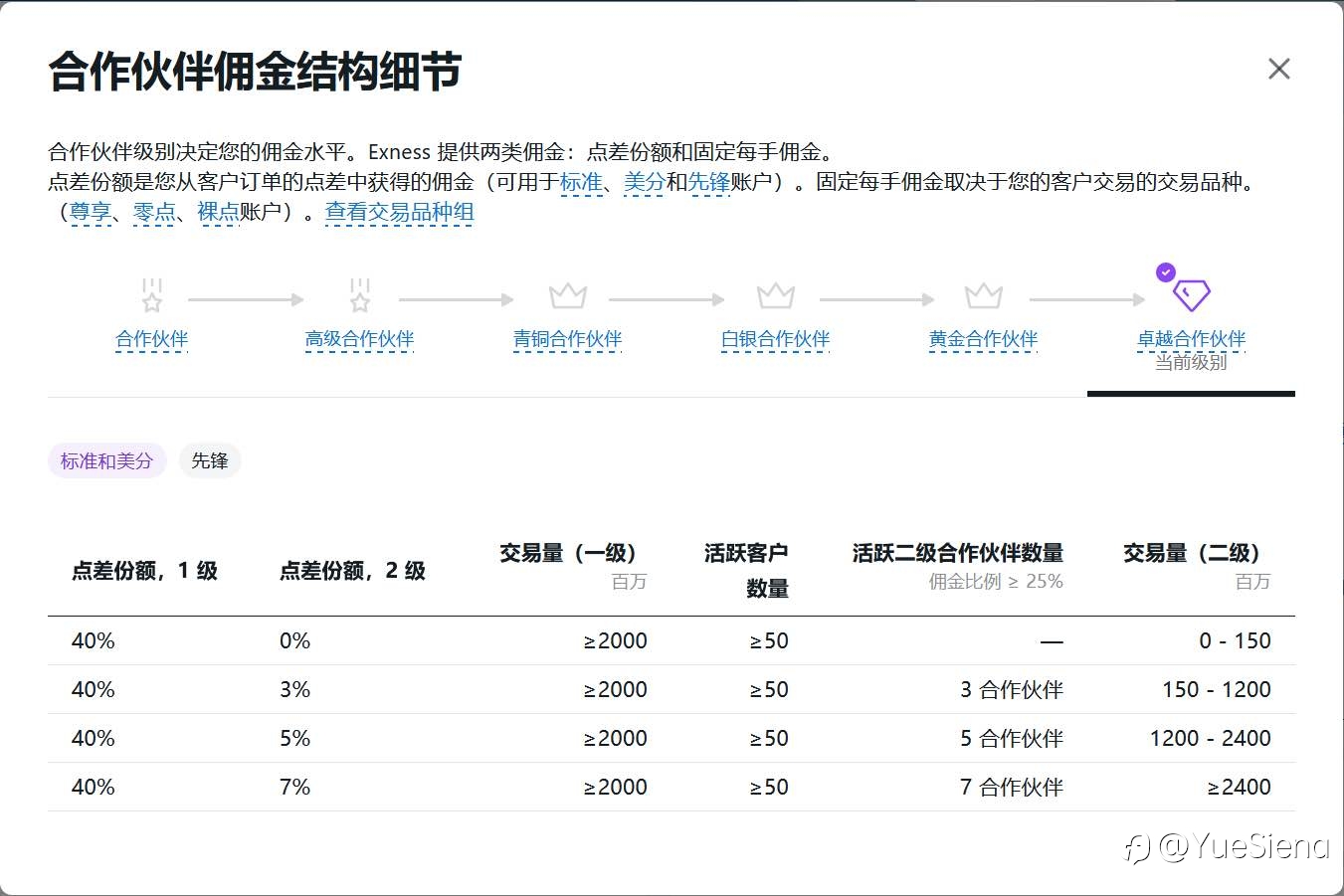Select the 青铜合作伙伴 crown icon
1344x896 pixels.
[568, 295]
